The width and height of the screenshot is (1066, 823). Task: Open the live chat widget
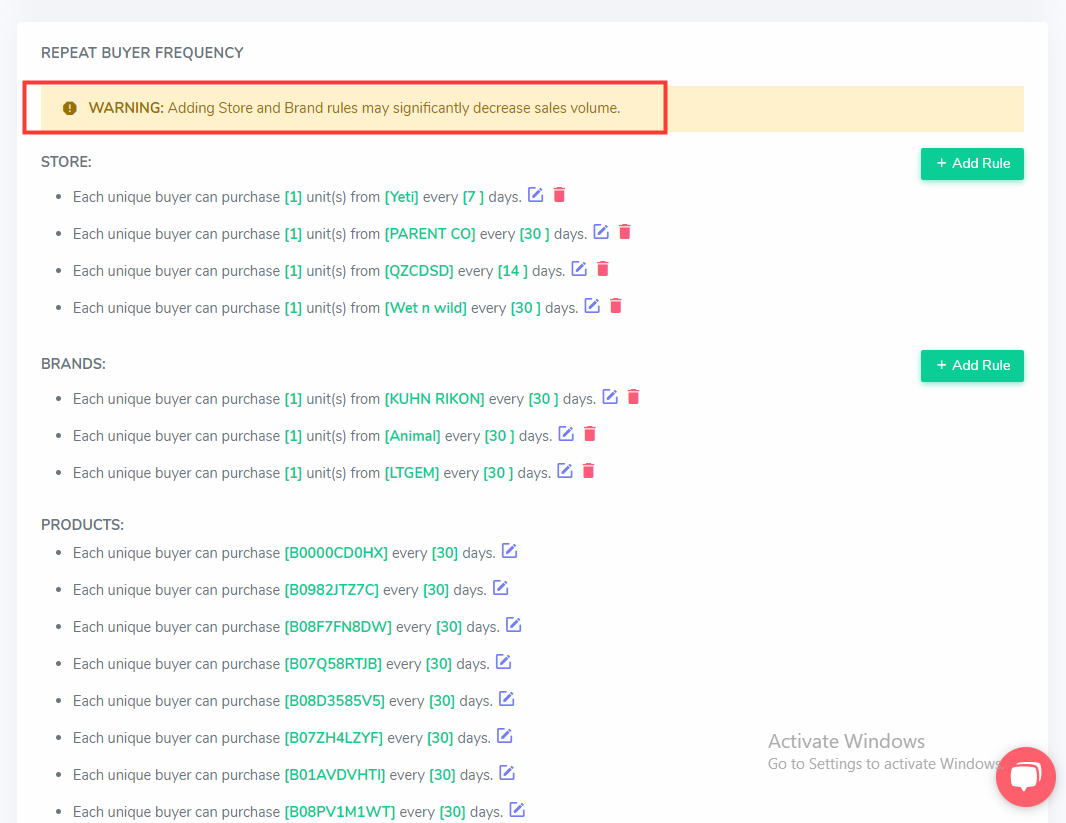(x=1026, y=776)
